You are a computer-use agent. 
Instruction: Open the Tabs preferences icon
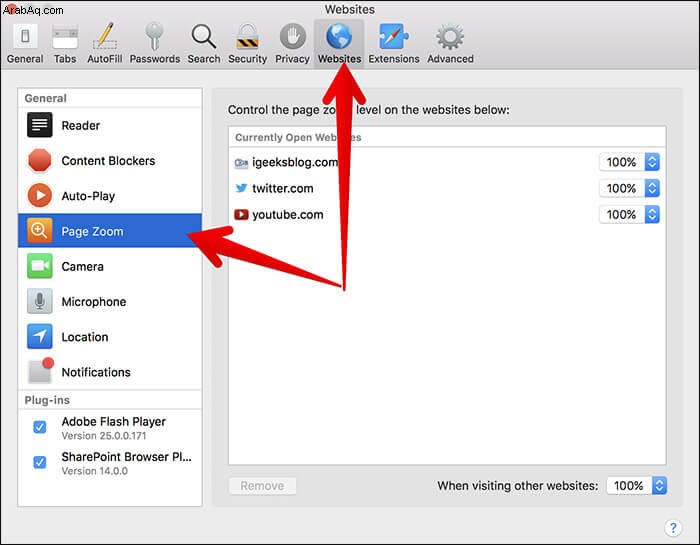[x=65, y=37]
